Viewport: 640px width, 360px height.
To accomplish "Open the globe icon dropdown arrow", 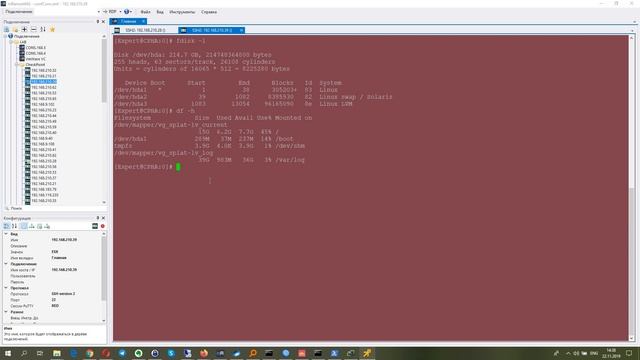I will 131,12.
